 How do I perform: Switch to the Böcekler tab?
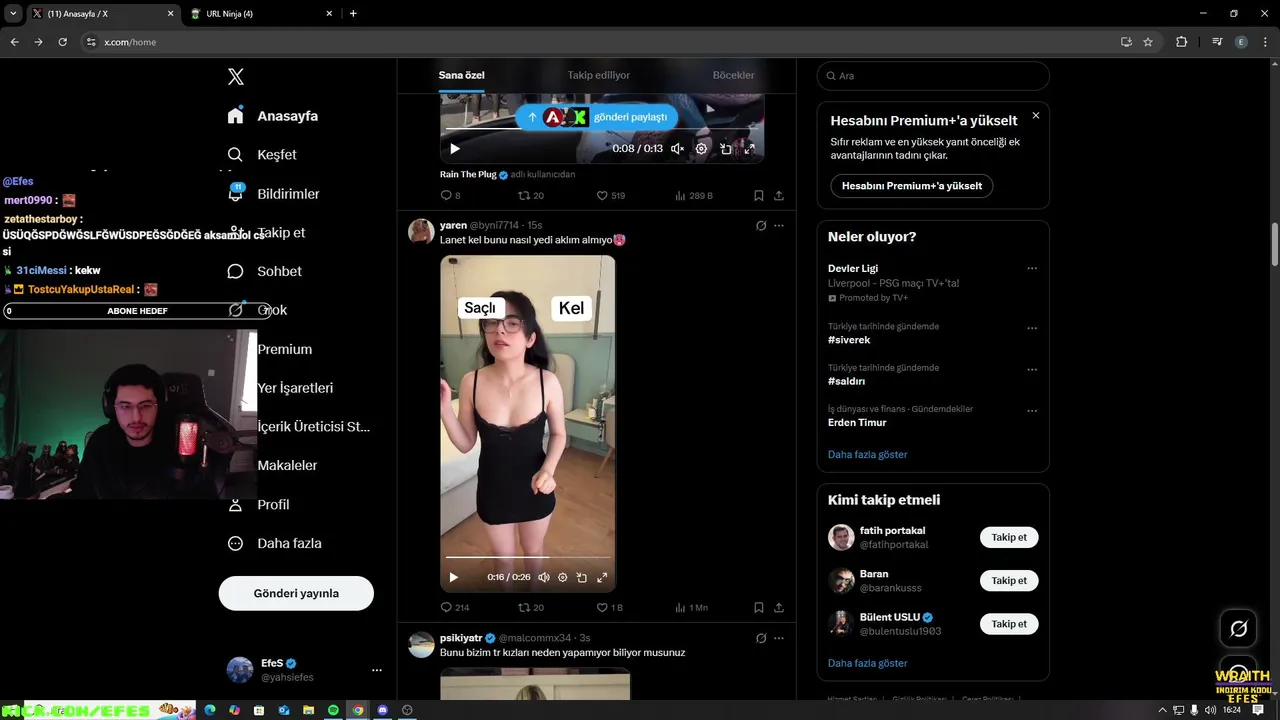[733, 75]
